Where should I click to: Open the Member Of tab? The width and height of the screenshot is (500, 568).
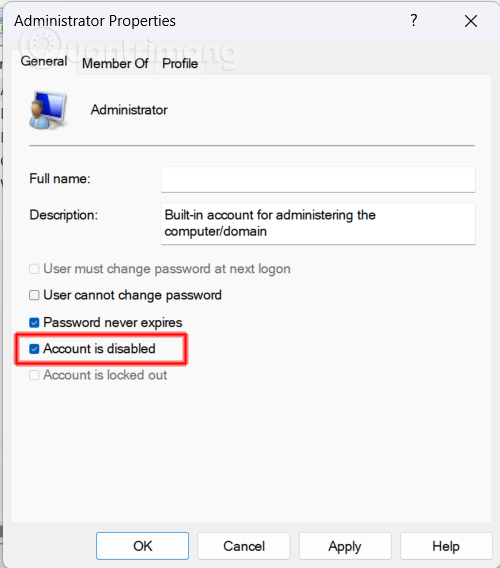pos(115,63)
